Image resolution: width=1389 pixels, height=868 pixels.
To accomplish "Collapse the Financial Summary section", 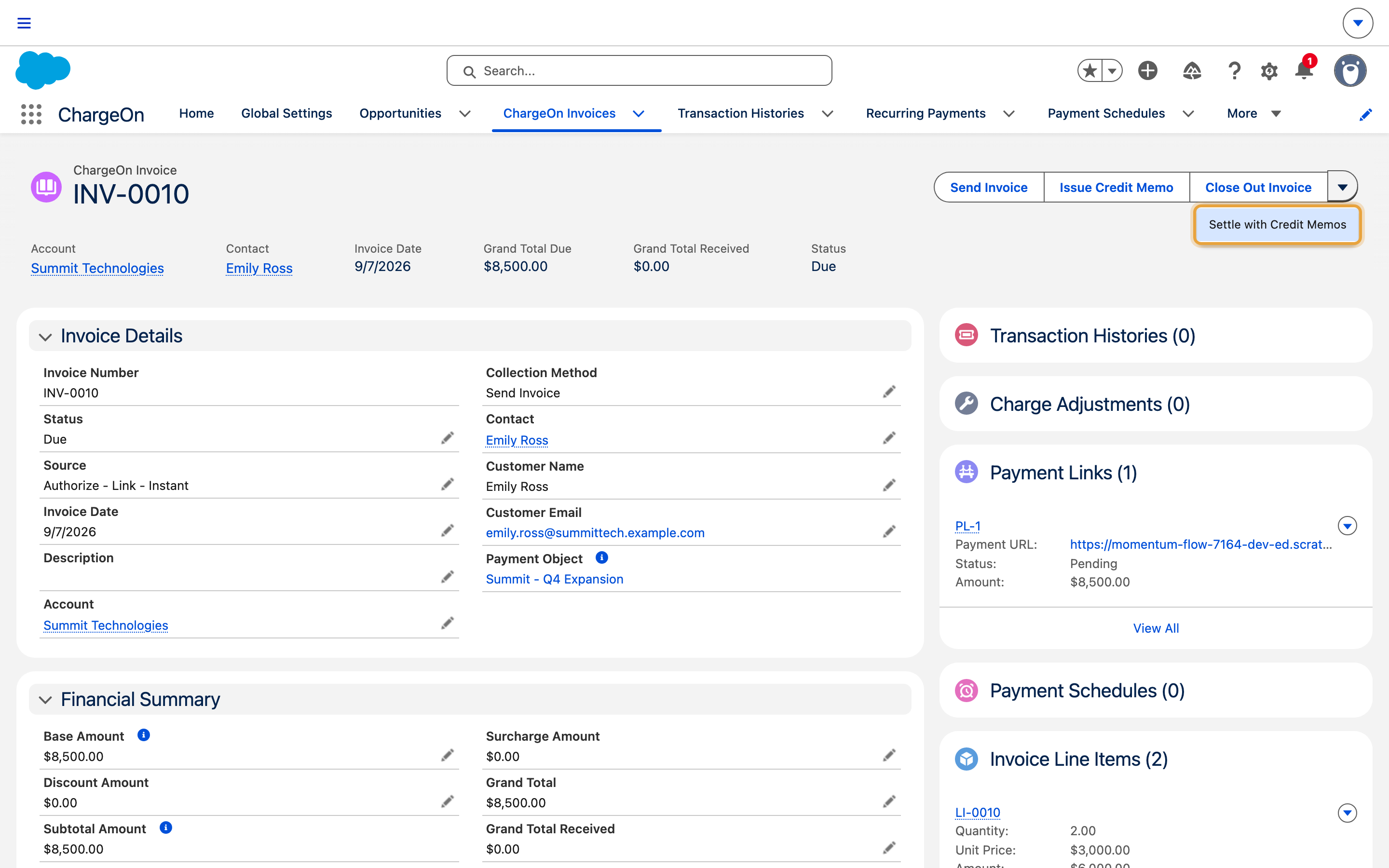I will (x=45, y=700).
